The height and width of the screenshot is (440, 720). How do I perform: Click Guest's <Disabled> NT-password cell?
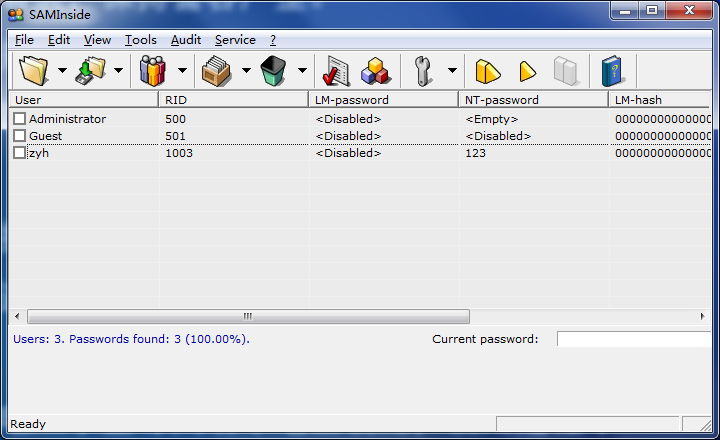(498, 136)
